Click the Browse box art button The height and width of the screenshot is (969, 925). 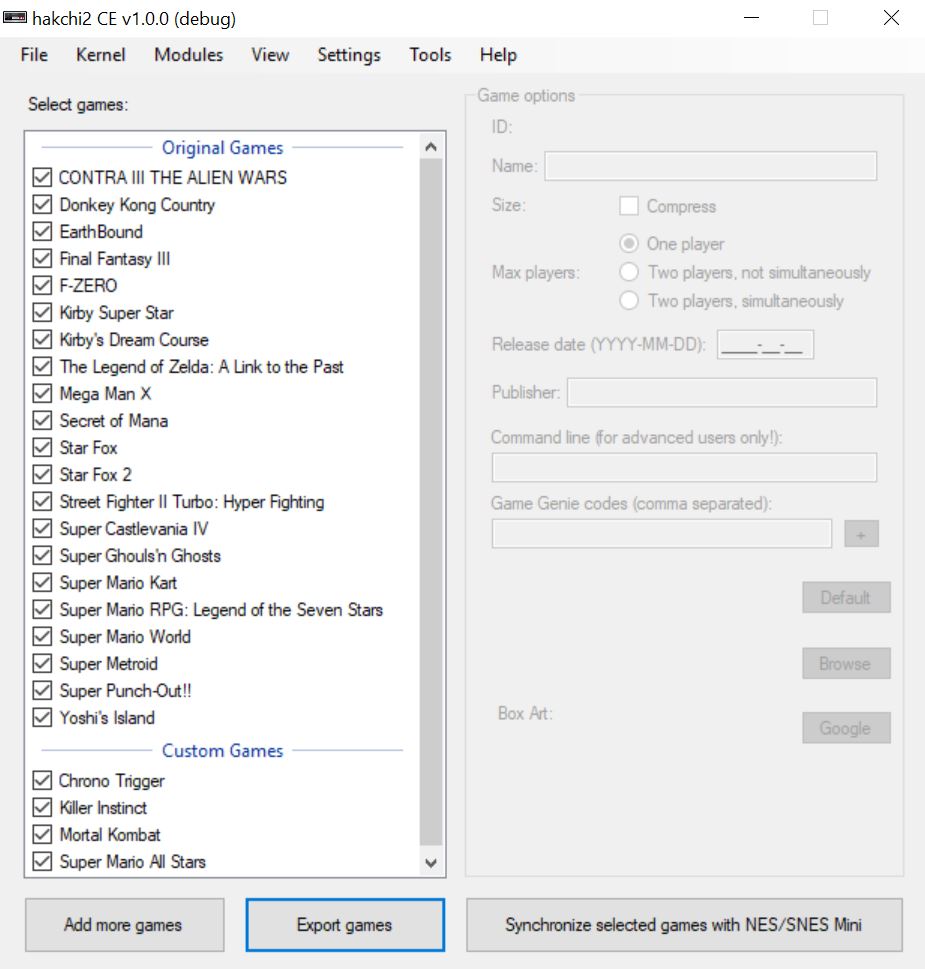pos(846,663)
